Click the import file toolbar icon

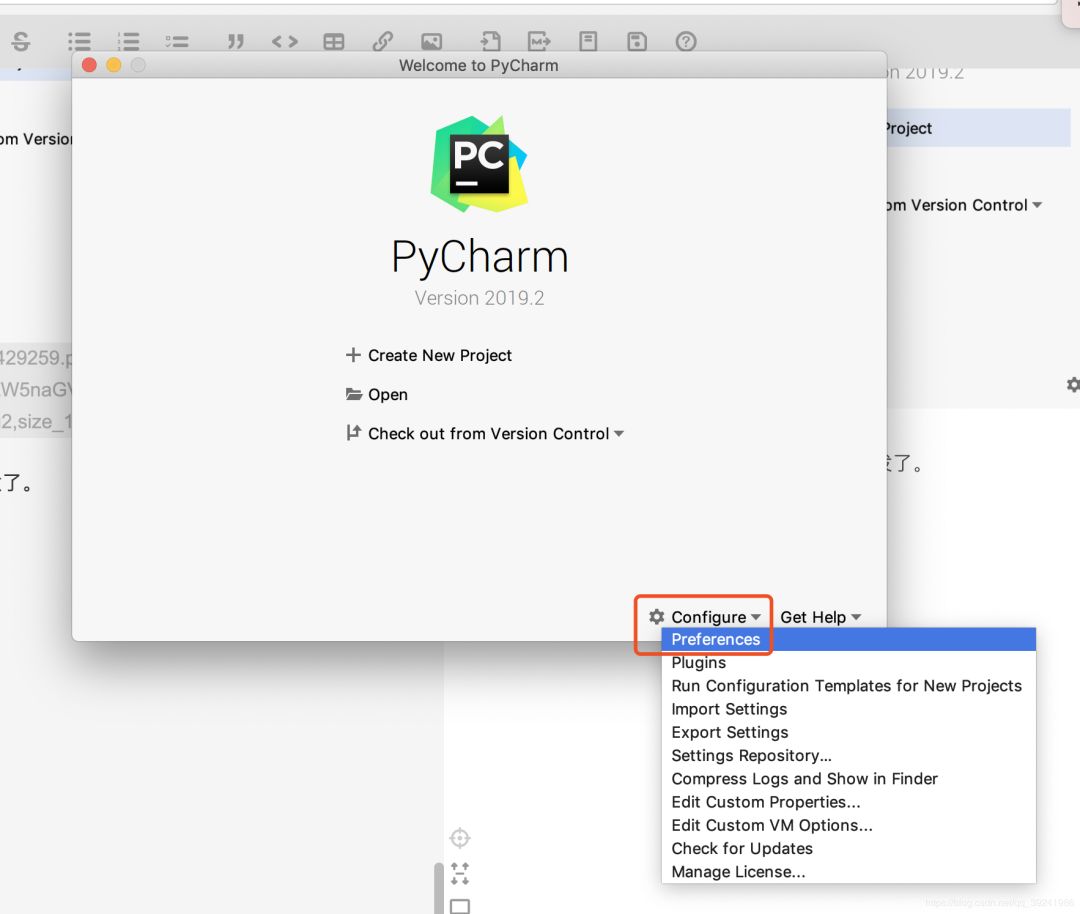coord(490,41)
